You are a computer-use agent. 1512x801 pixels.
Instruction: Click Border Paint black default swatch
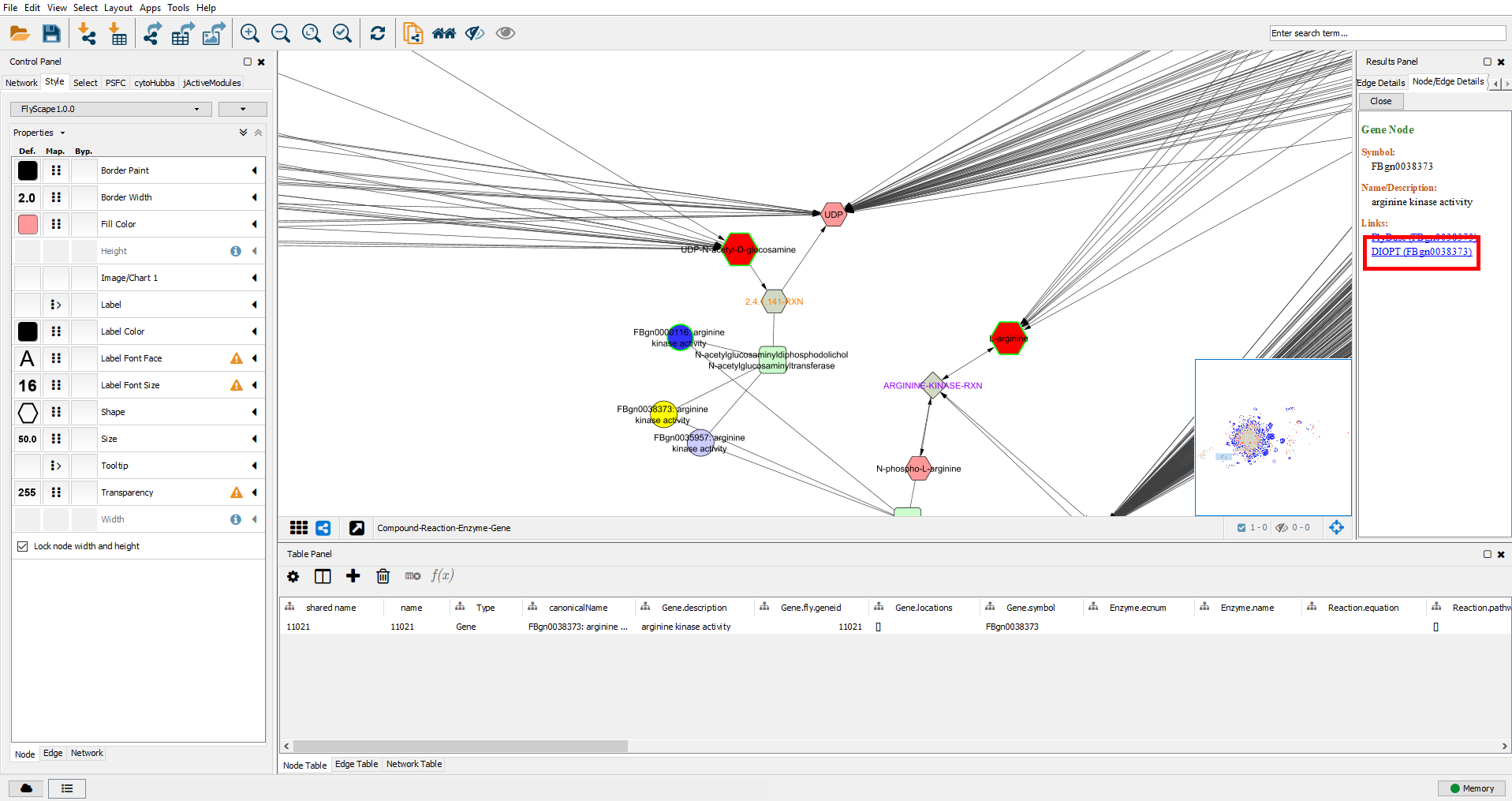[x=28, y=170]
